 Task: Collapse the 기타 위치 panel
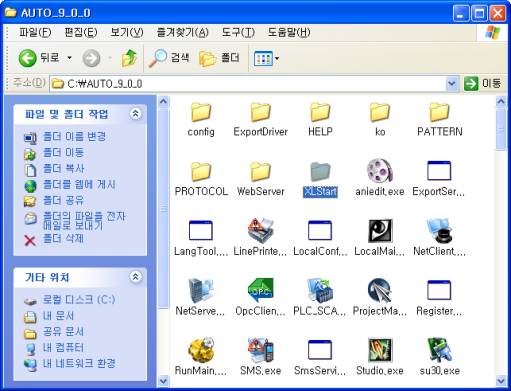pos(135,277)
